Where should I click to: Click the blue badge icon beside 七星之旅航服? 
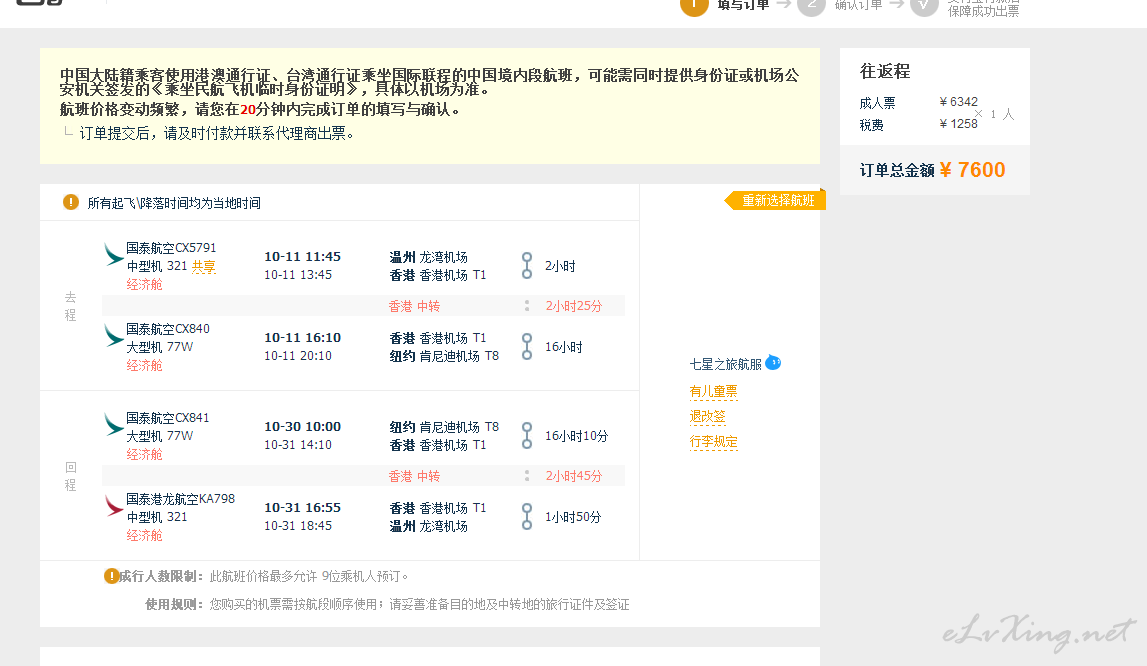pos(773,362)
